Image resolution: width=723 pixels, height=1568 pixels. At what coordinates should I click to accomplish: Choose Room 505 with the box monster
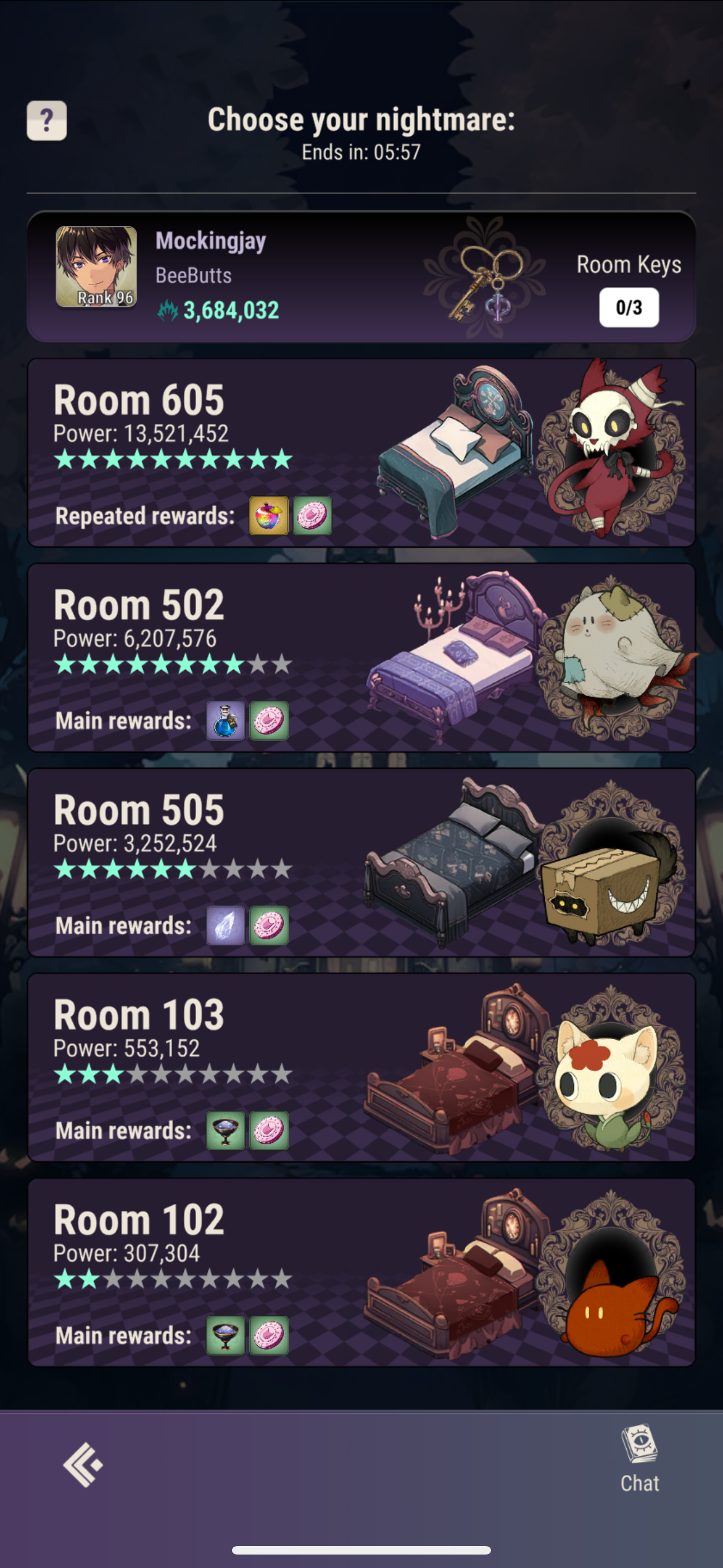pyautogui.click(x=361, y=862)
